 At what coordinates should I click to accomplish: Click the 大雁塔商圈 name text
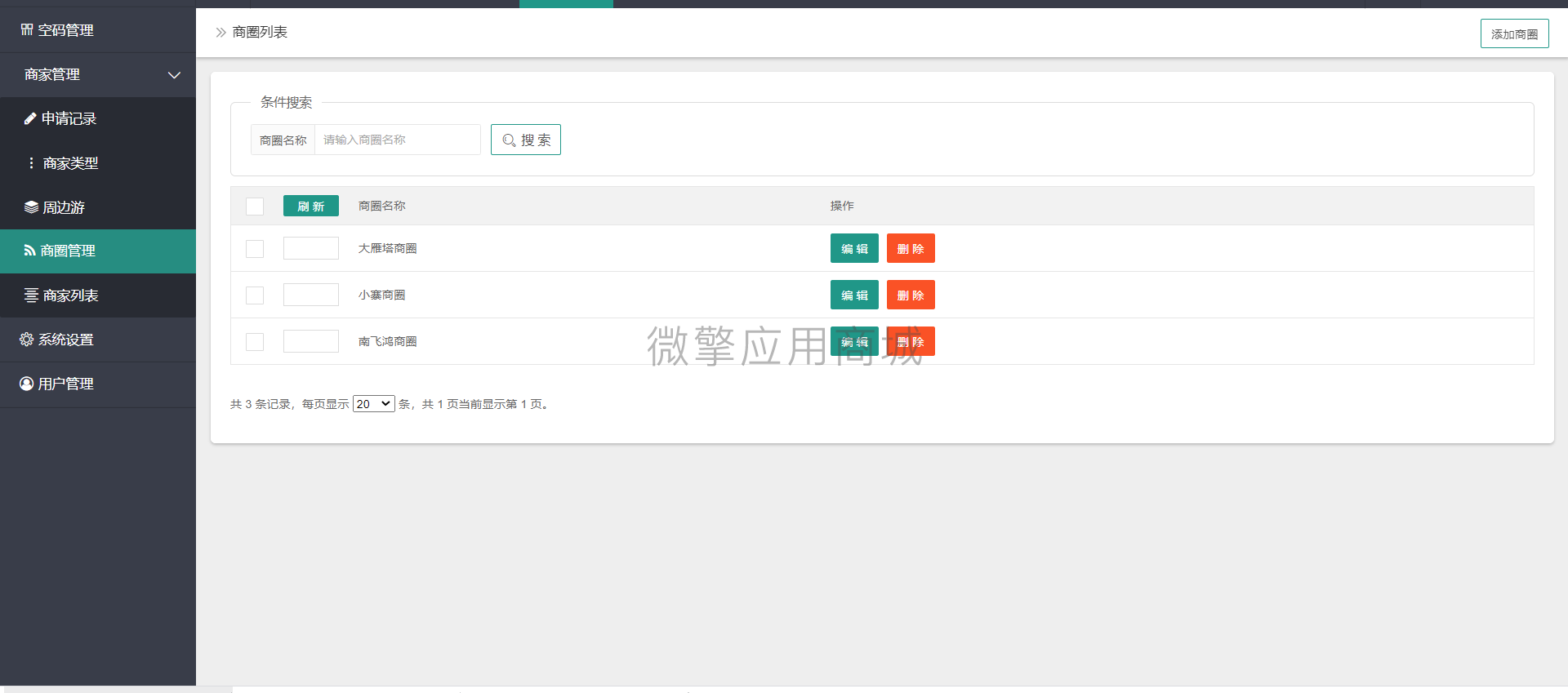point(388,248)
